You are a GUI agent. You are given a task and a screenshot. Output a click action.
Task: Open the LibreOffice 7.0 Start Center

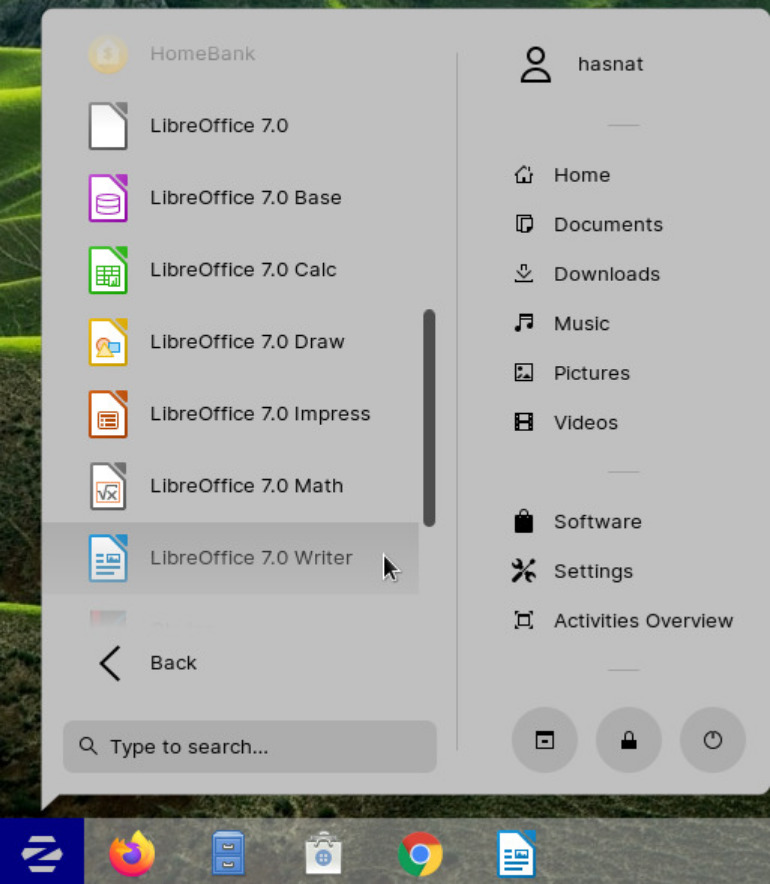coord(230,125)
